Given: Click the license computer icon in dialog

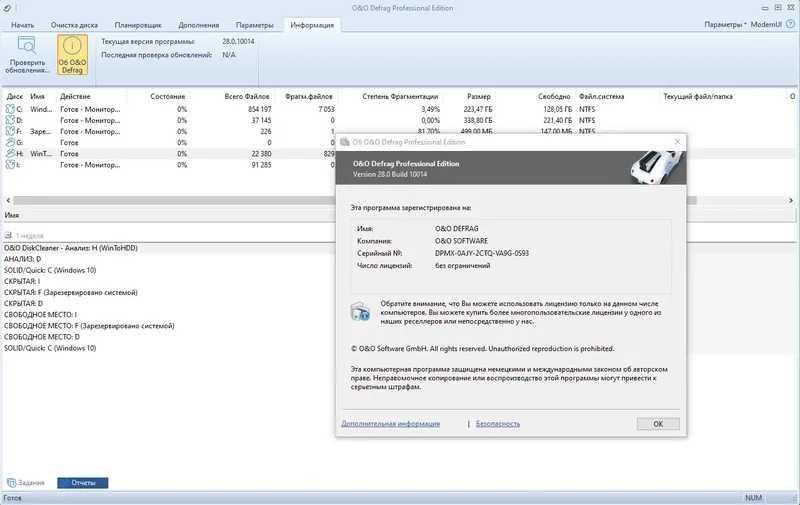Looking at the screenshot, I should point(360,311).
